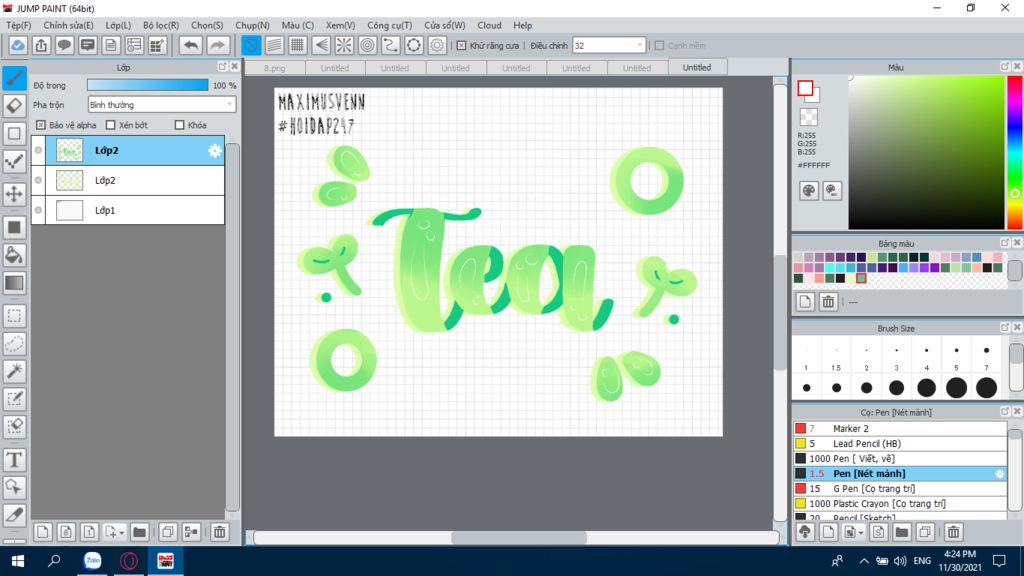
Task: Click the Undo arrow in toolbar
Action: point(191,45)
